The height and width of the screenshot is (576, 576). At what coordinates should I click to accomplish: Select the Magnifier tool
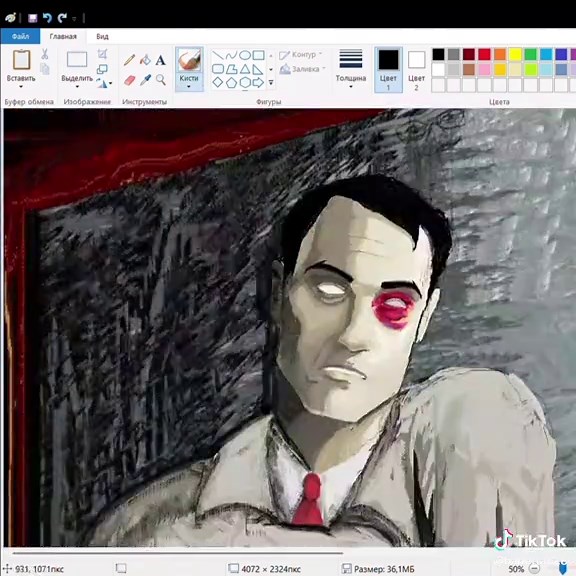[x=161, y=80]
